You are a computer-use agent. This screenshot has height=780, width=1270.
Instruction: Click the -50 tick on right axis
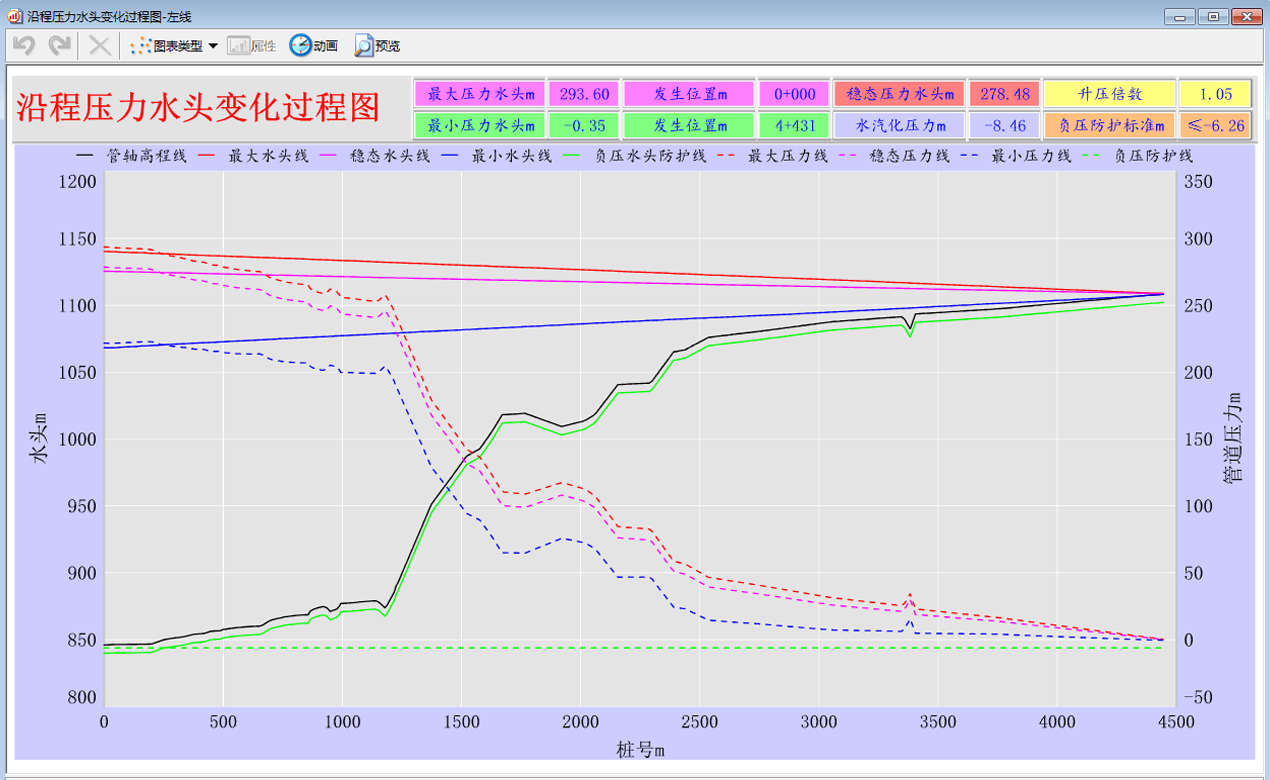(x=1197, y=698)
